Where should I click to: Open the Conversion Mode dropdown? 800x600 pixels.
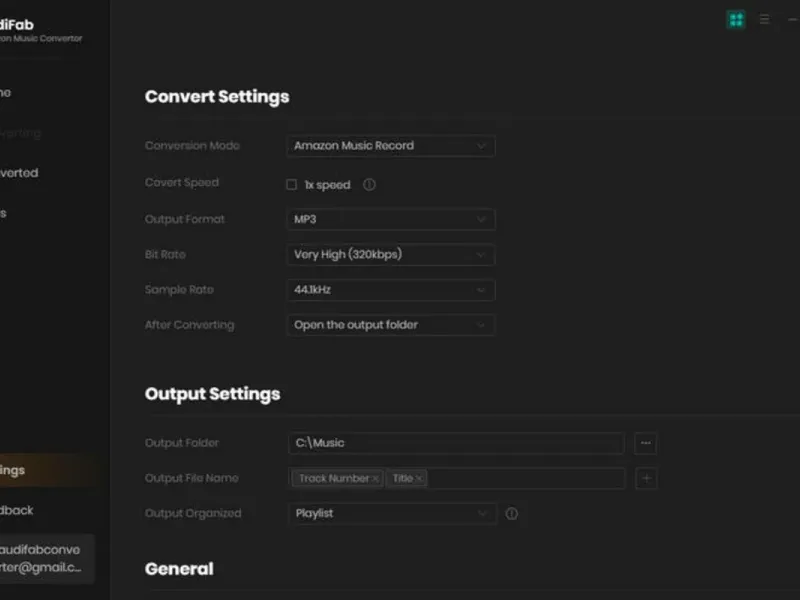click(x=390, y=146)
